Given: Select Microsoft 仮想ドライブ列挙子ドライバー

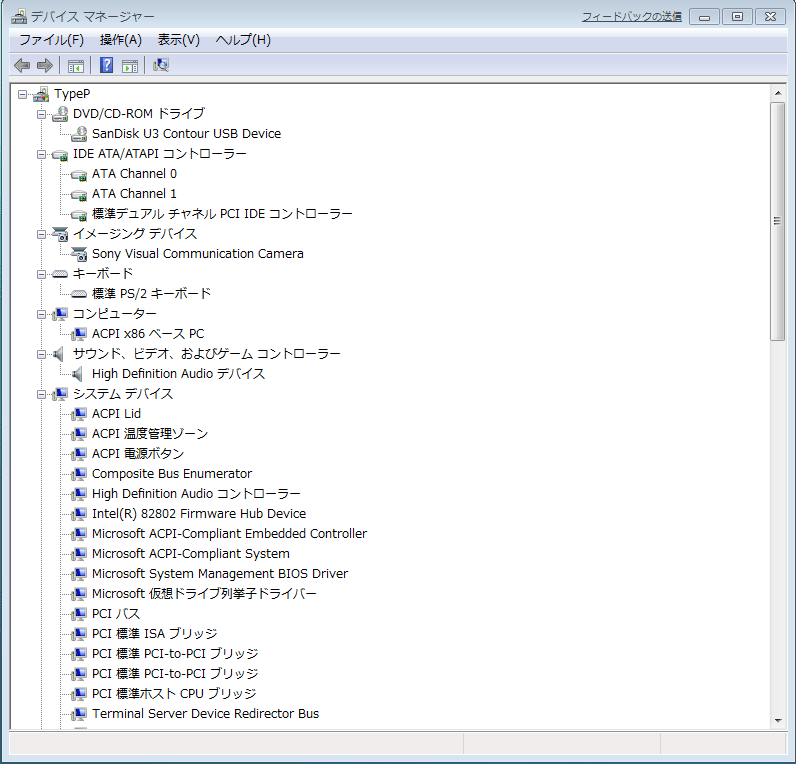Looking at the screenshot, I should (x=204, y=594).
